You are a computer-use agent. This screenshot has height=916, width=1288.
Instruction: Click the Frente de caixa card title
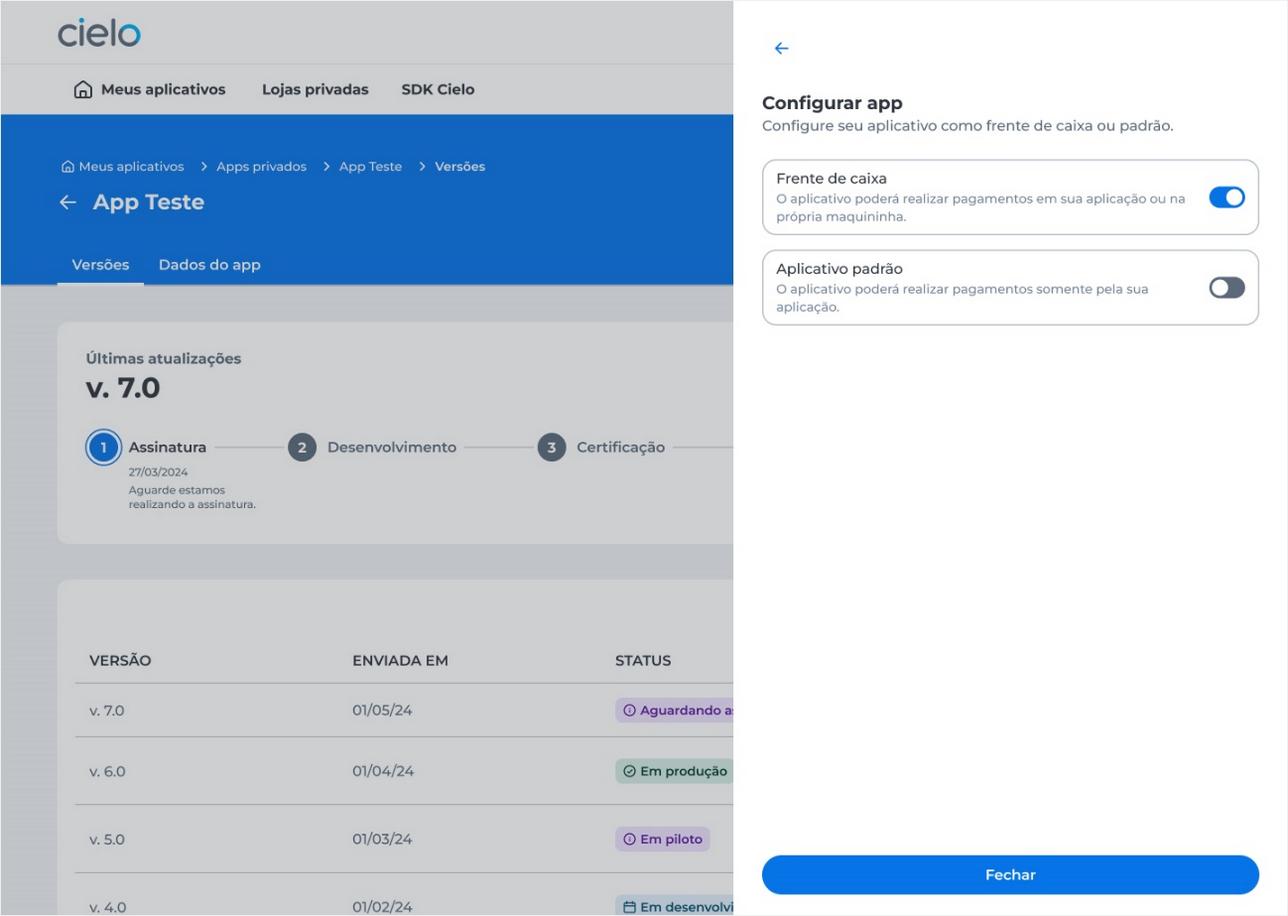tap(831, 179)
